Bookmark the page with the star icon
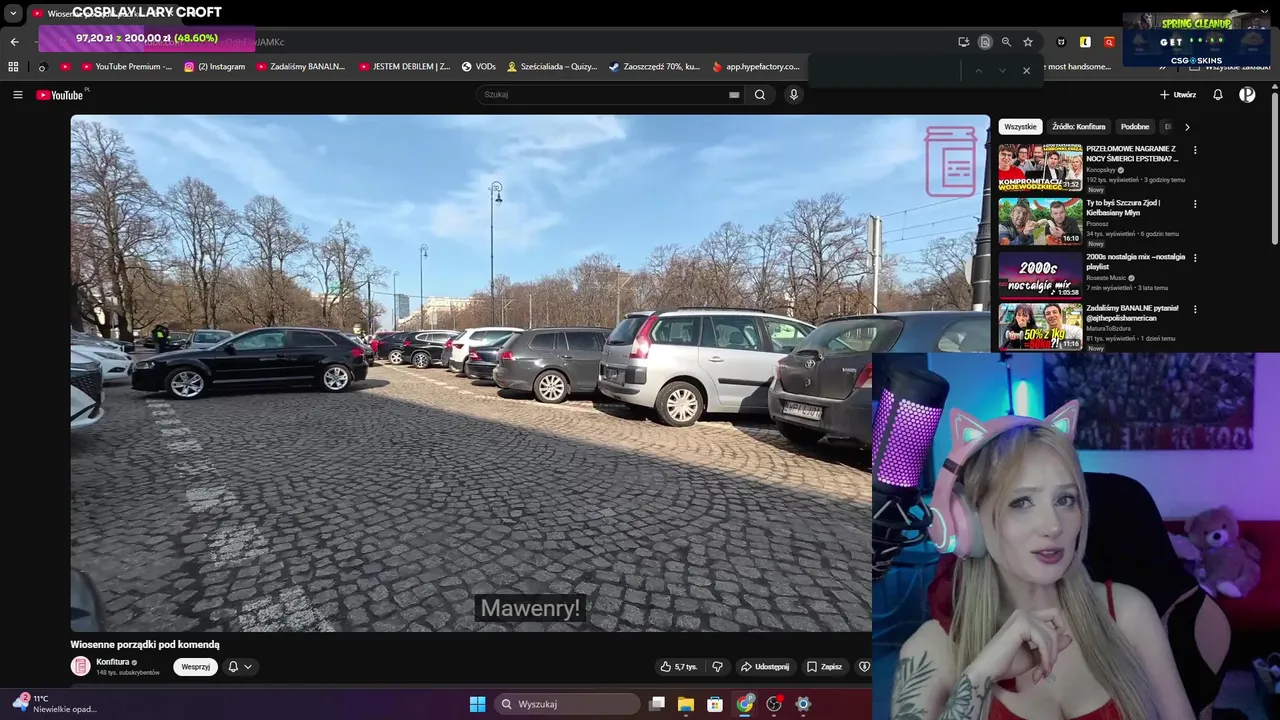The height and width of the screenshot is (720, 1280). click(x=1028, y=42)
